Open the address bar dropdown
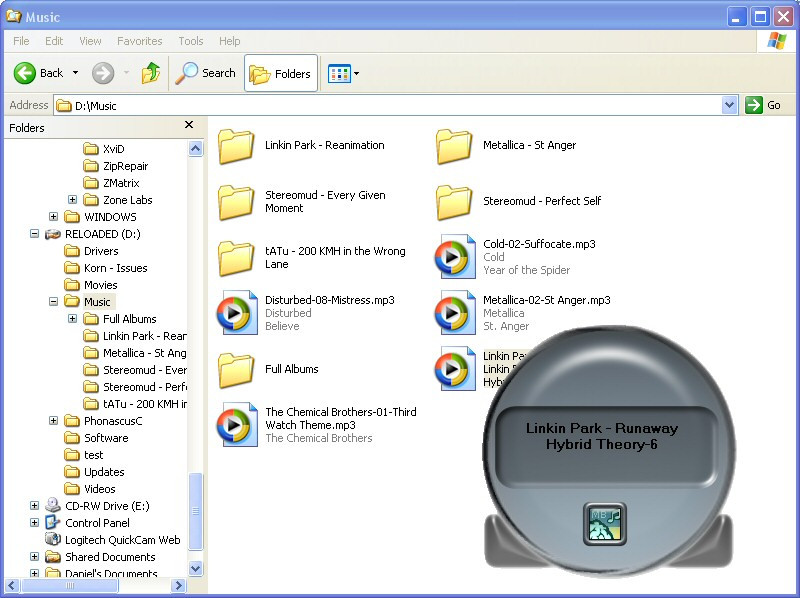This screenshot has width=800, height=598. pos(730,105)
